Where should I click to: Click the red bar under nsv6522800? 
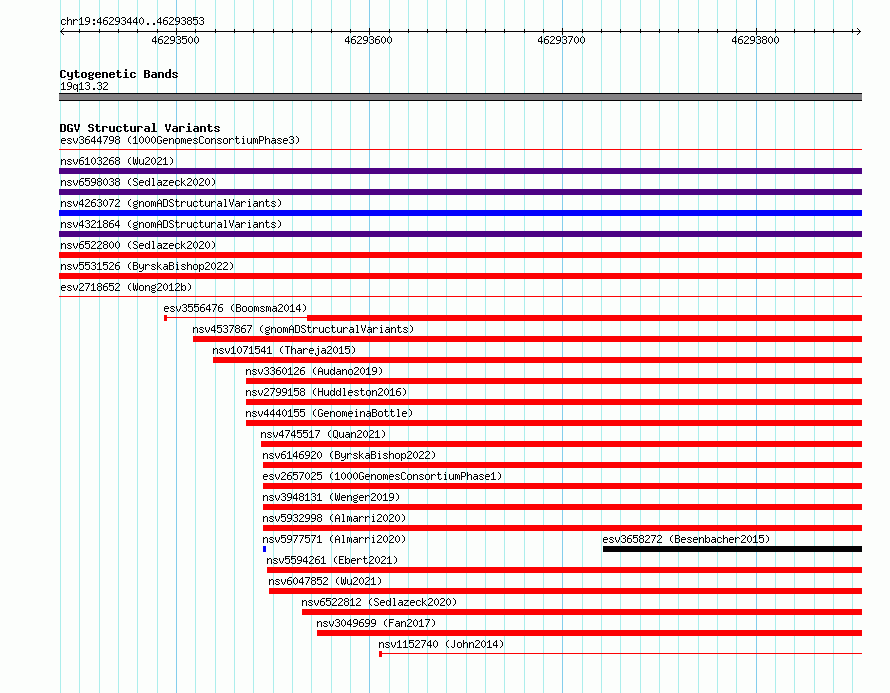(x=460, y=255)
